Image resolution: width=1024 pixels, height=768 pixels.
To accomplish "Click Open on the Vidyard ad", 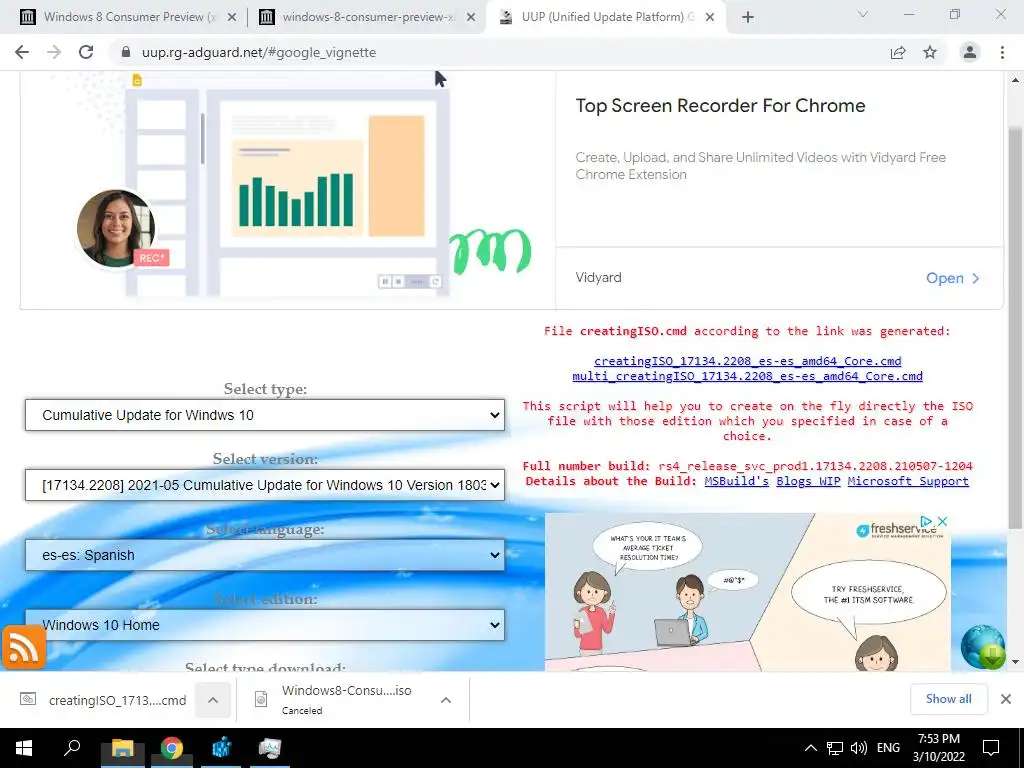I will tap(952, 278).
